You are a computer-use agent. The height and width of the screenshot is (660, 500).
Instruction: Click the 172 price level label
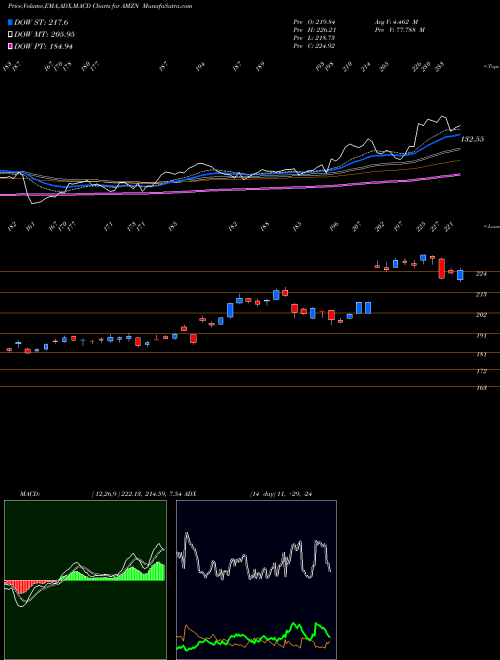tap(481, 371)
